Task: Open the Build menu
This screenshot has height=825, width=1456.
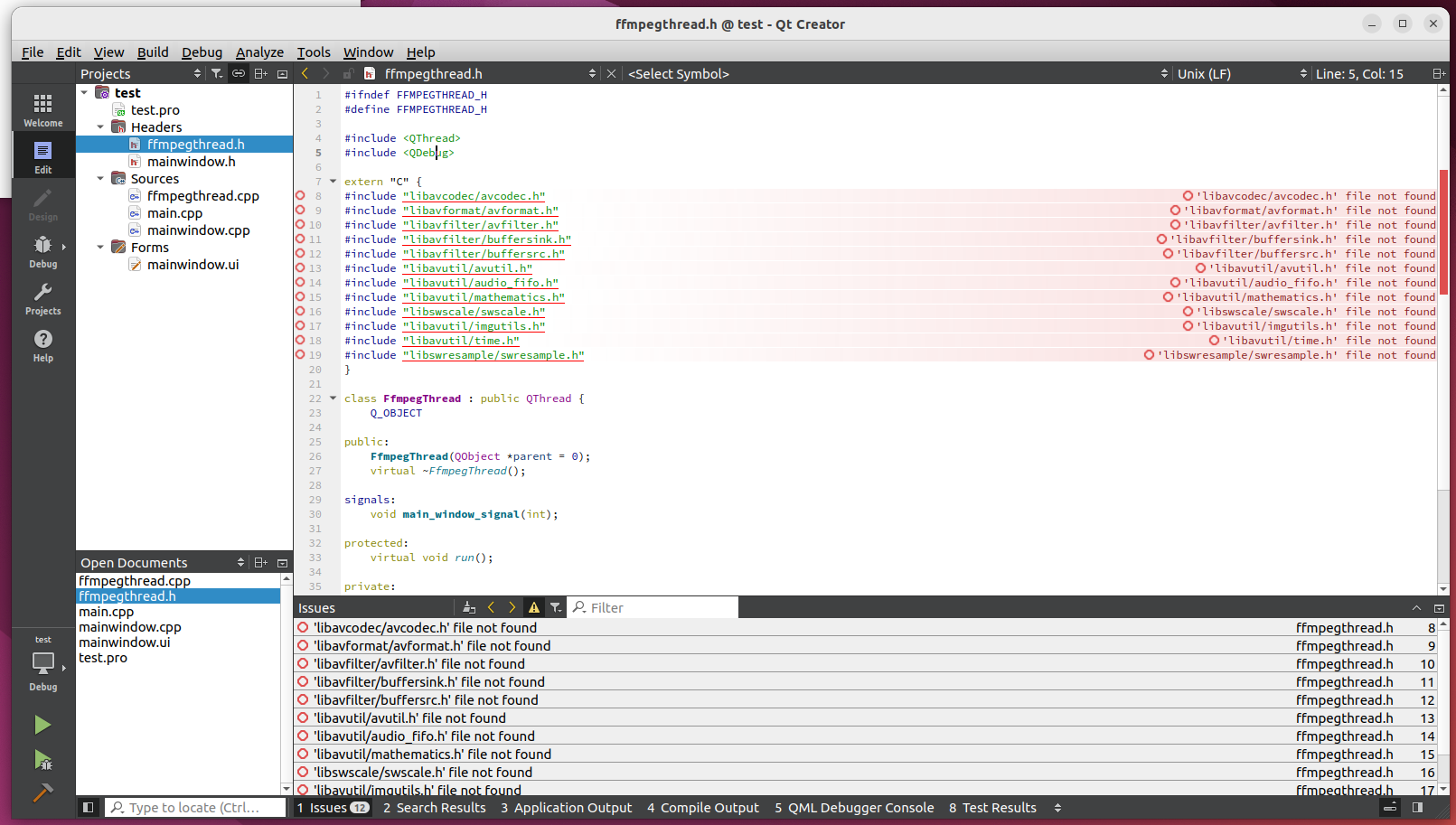Action: click(x=153, y=52)
